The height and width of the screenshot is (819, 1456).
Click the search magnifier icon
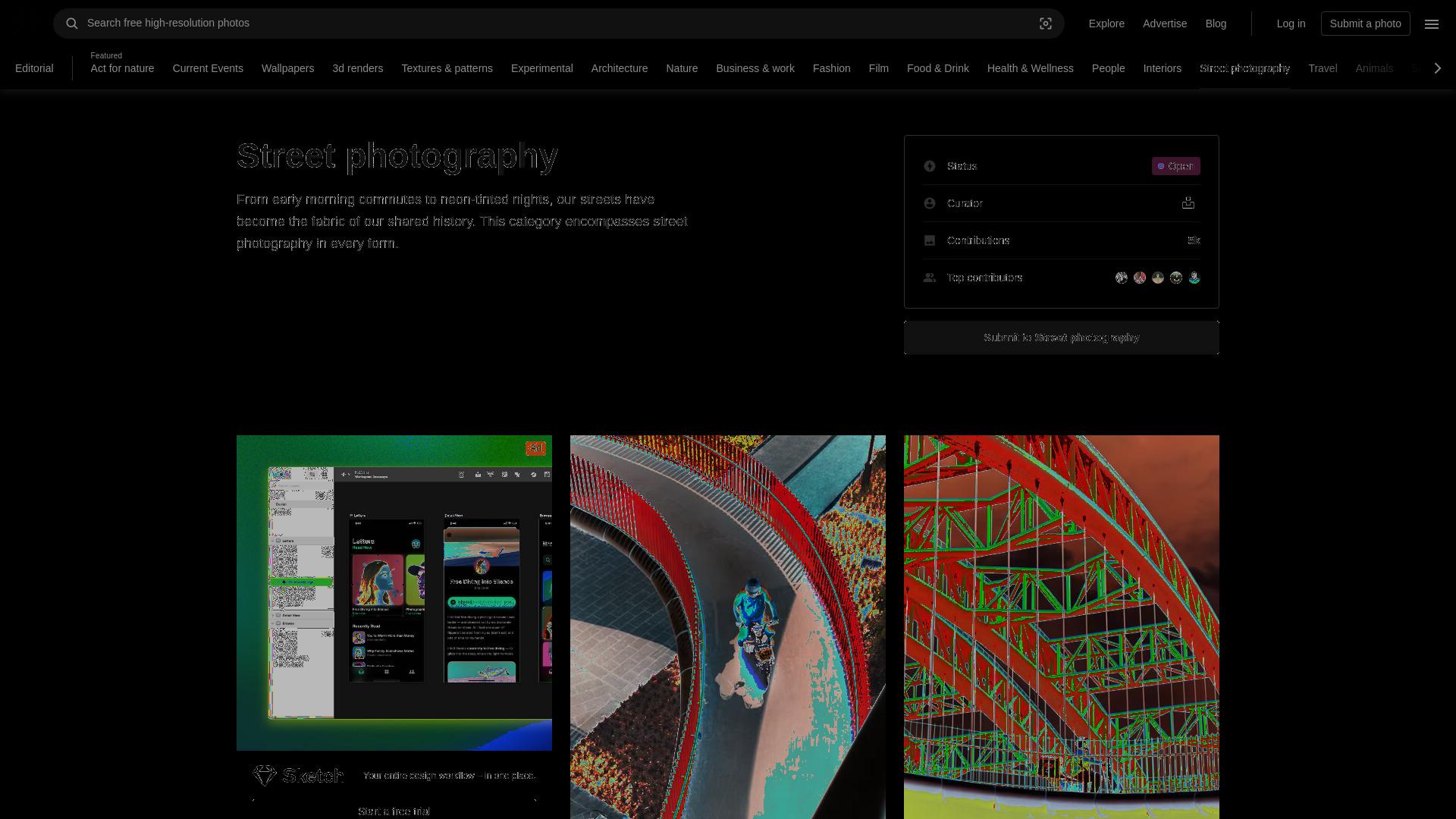tap(72, 24)
